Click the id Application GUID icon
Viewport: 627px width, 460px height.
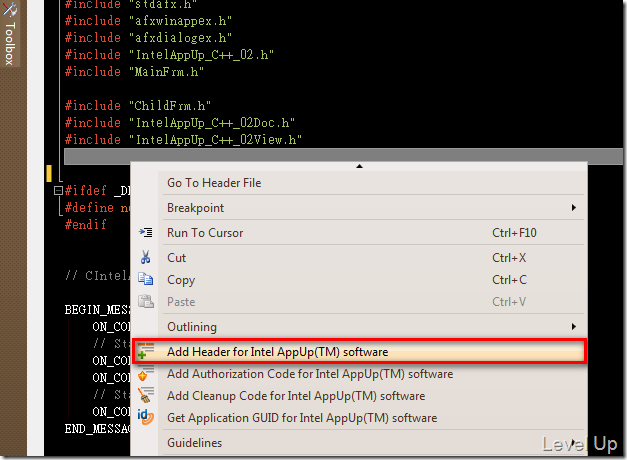(146, 417)
